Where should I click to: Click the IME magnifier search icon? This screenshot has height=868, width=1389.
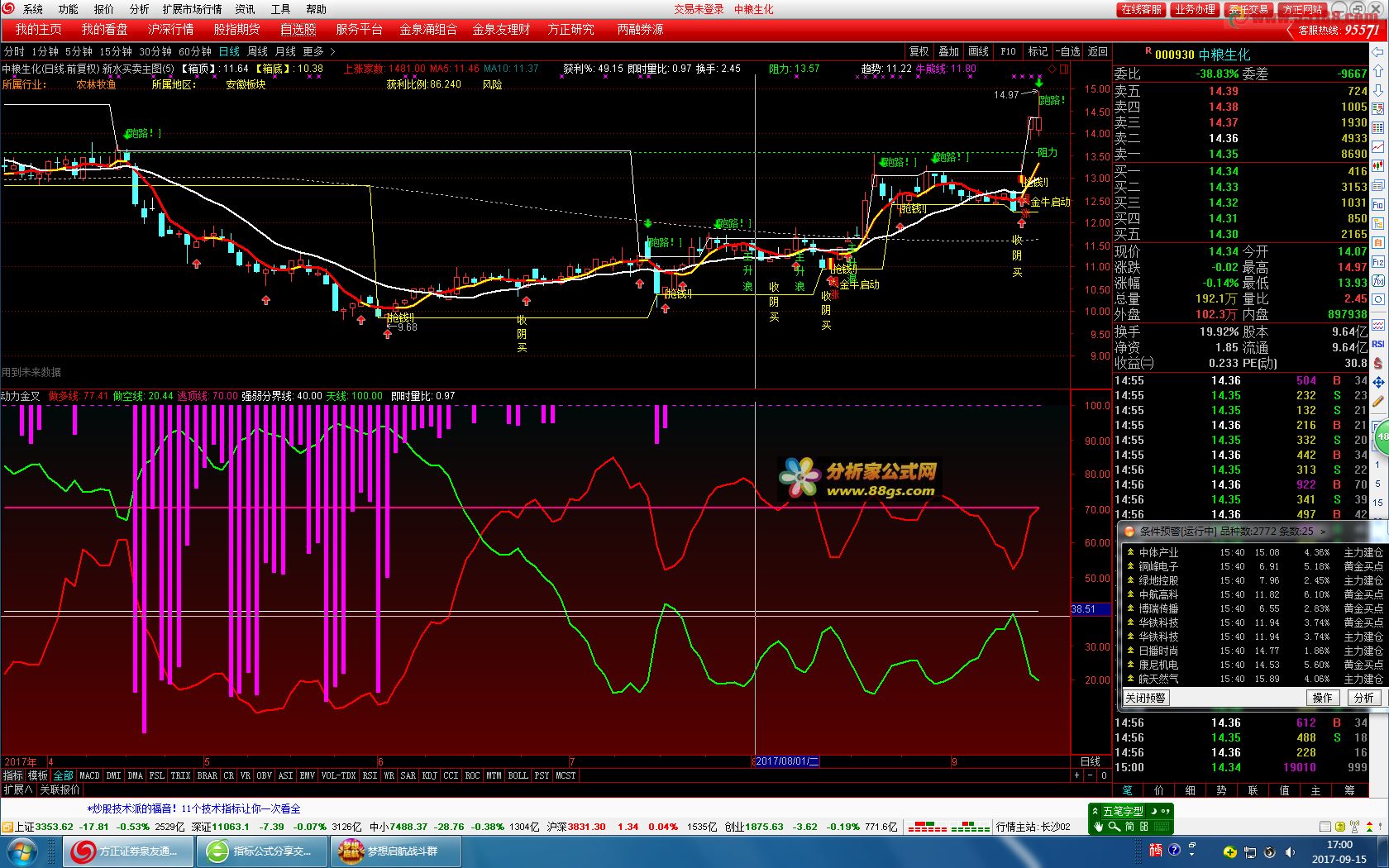click(x=1114, y=826)
